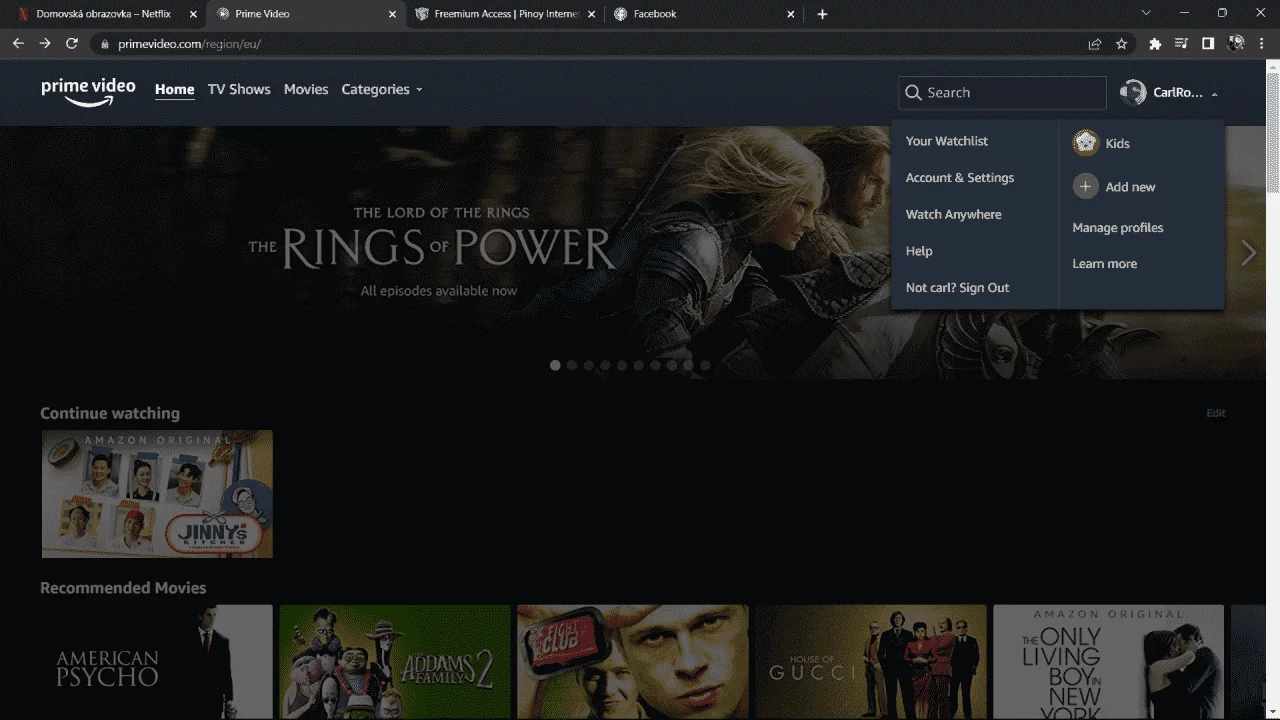The height and width of the screenshot is (720, 1280).
Task: Open Movies navigation item
Action: pyautogui.click(x=306, y=89)
